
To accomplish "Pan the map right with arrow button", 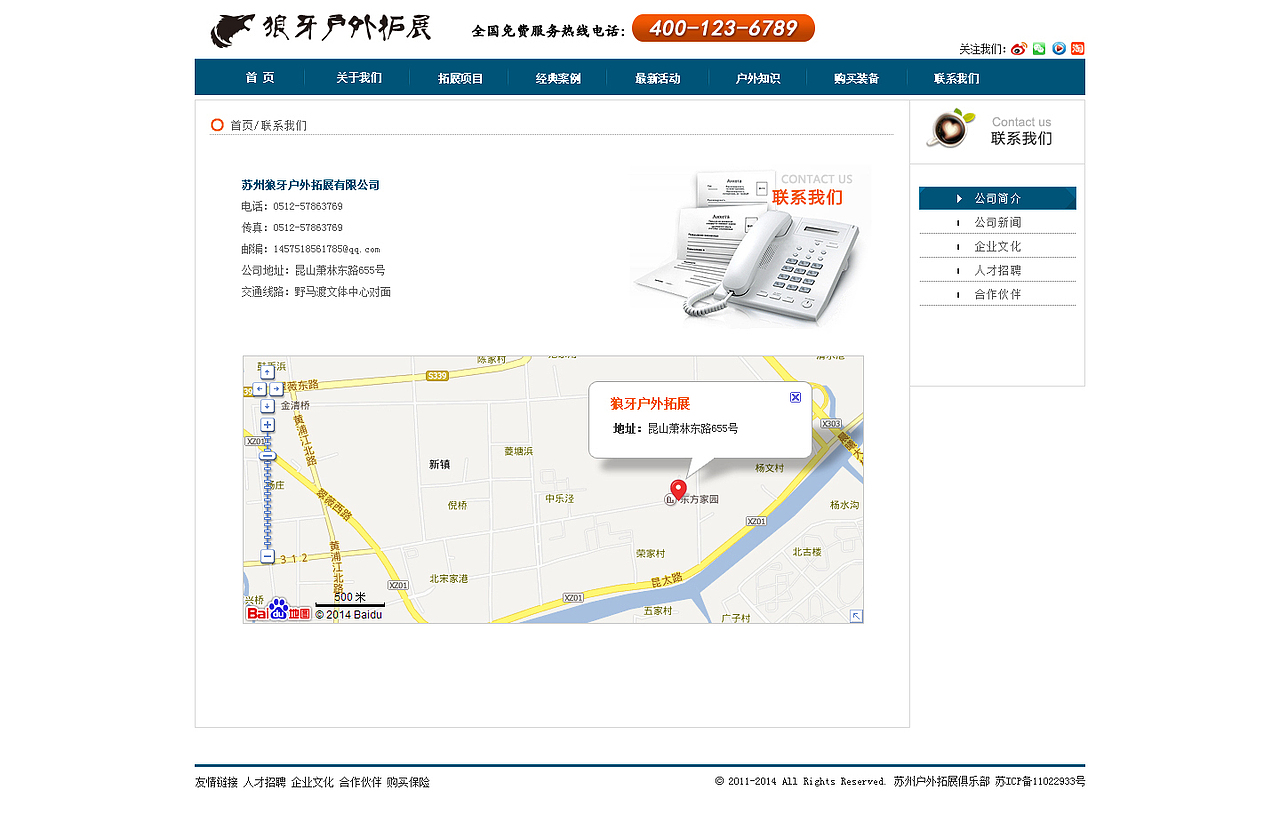I will pyautogui.click(x=276, y=389).
